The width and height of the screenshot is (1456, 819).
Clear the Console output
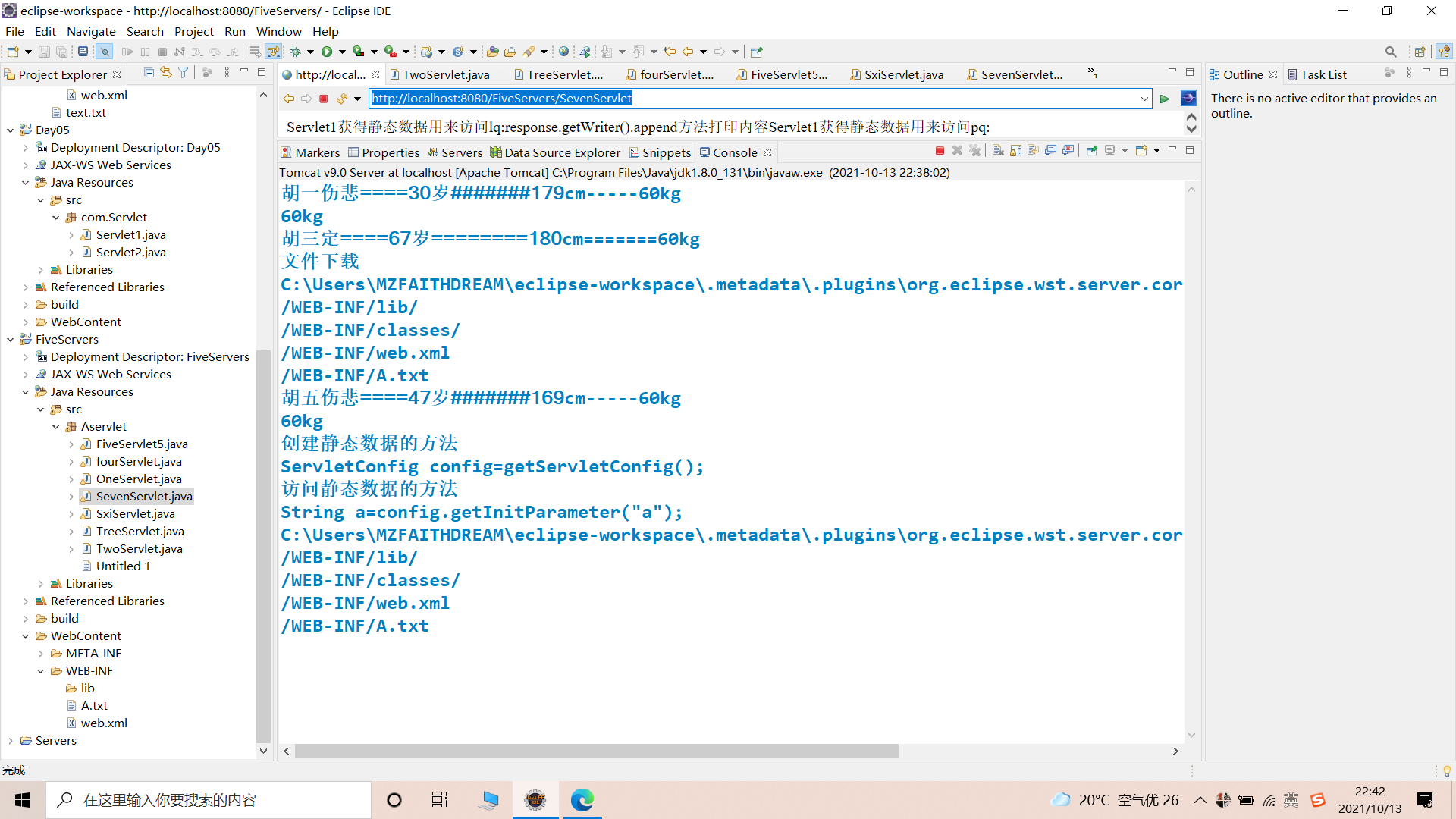[998, 151]
